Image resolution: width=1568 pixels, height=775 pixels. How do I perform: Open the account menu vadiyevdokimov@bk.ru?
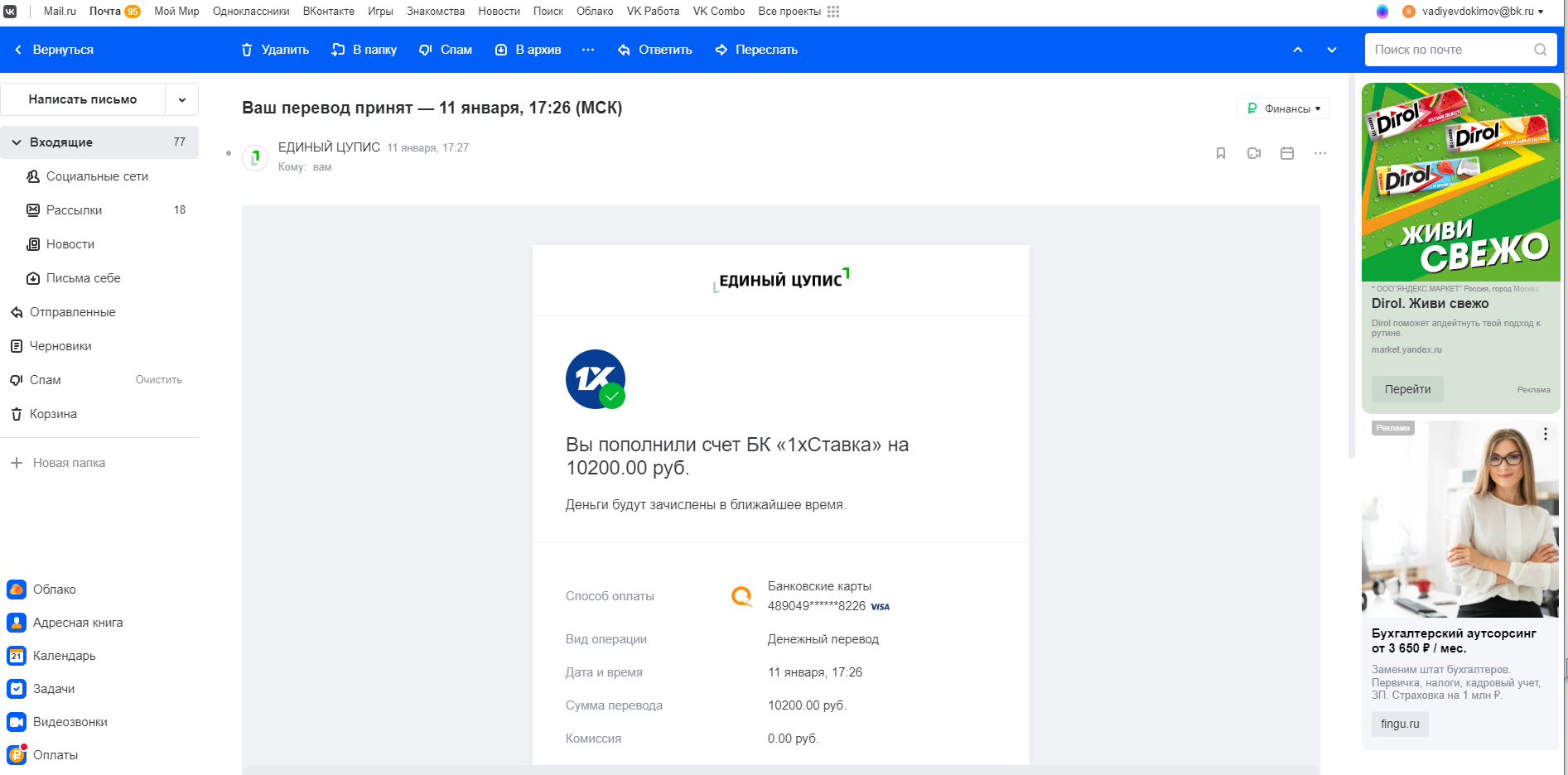(x=1477, y=12)
